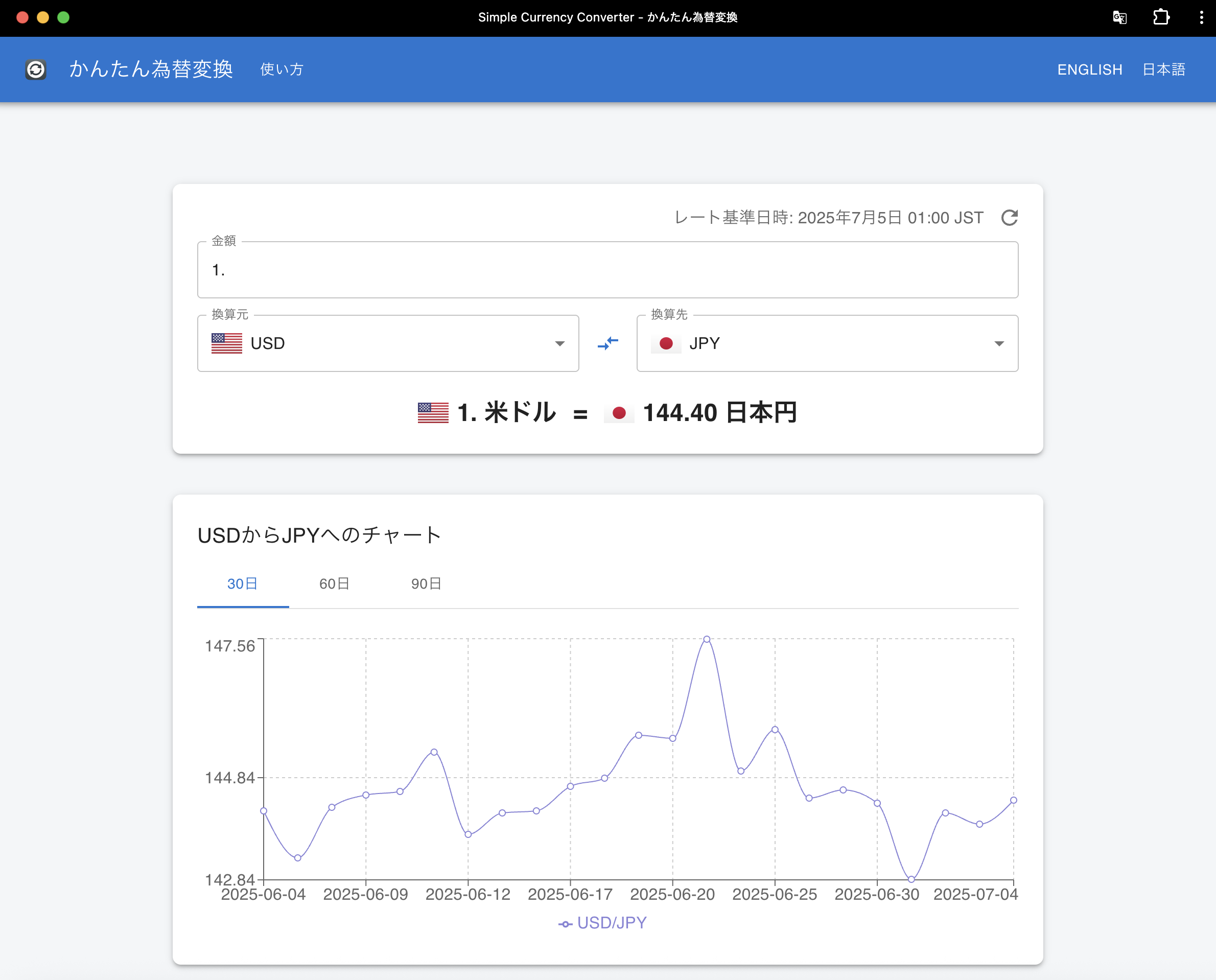Screen dimensions: 1216x980
Task: Switch chart to the 90日 tab
Action: click(426, 584)
